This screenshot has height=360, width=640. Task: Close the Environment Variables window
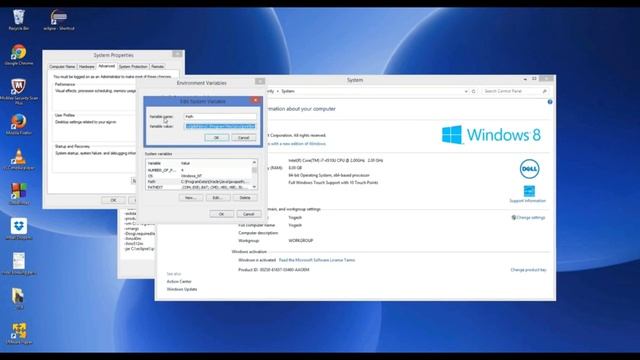260,81
